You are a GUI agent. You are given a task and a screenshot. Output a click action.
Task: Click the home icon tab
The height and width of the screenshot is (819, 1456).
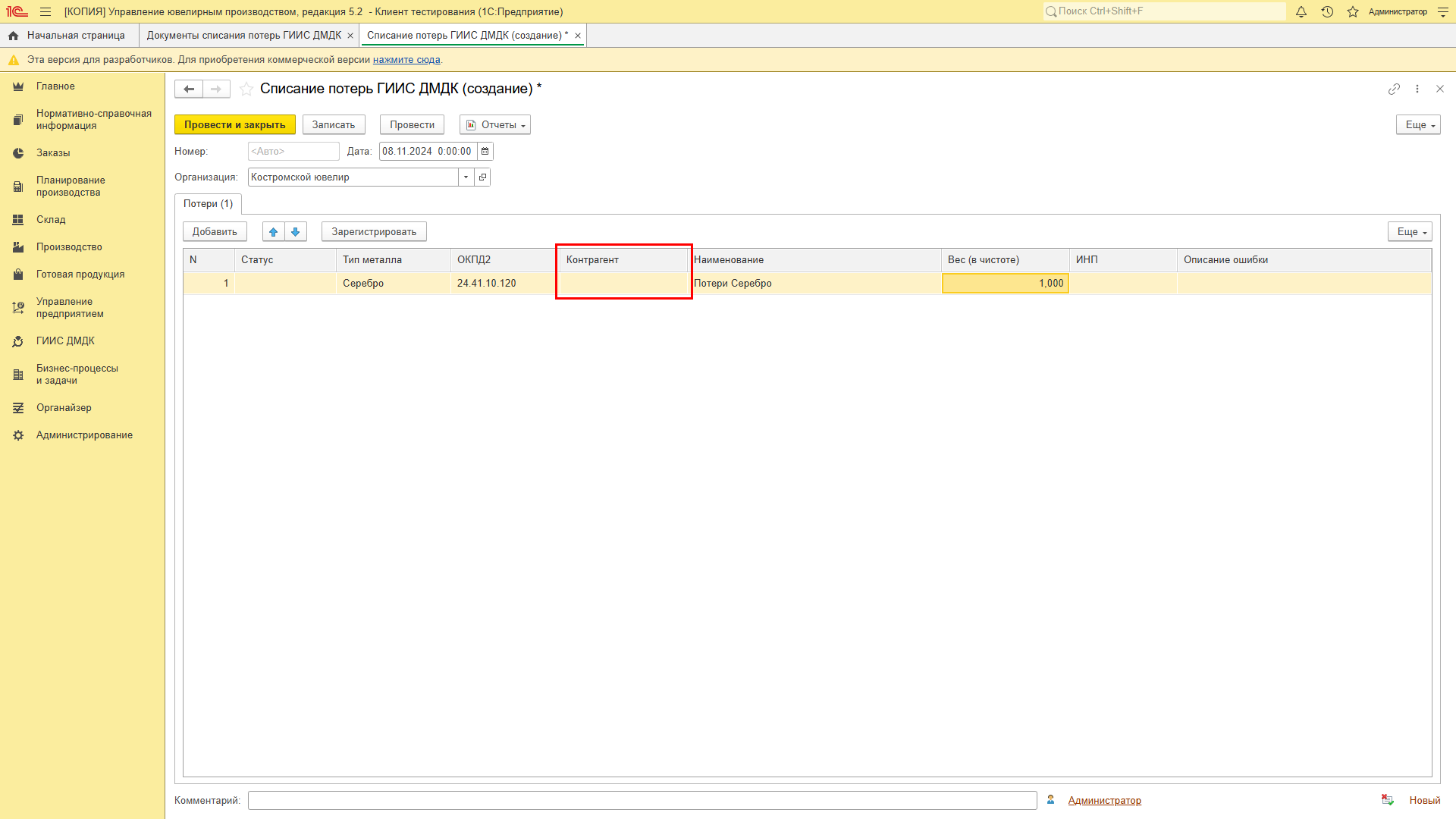[13, 36]
